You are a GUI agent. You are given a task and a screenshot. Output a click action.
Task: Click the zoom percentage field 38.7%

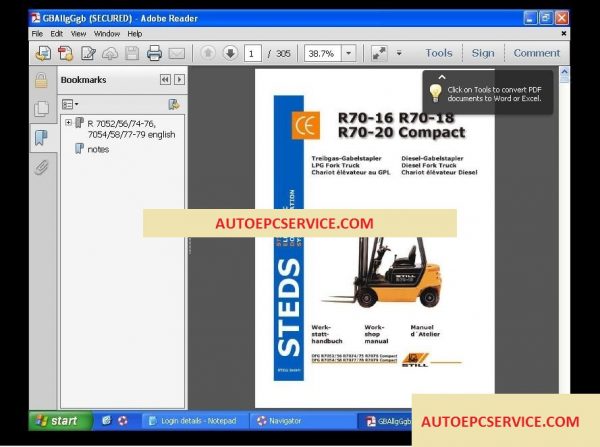point(322,53)
